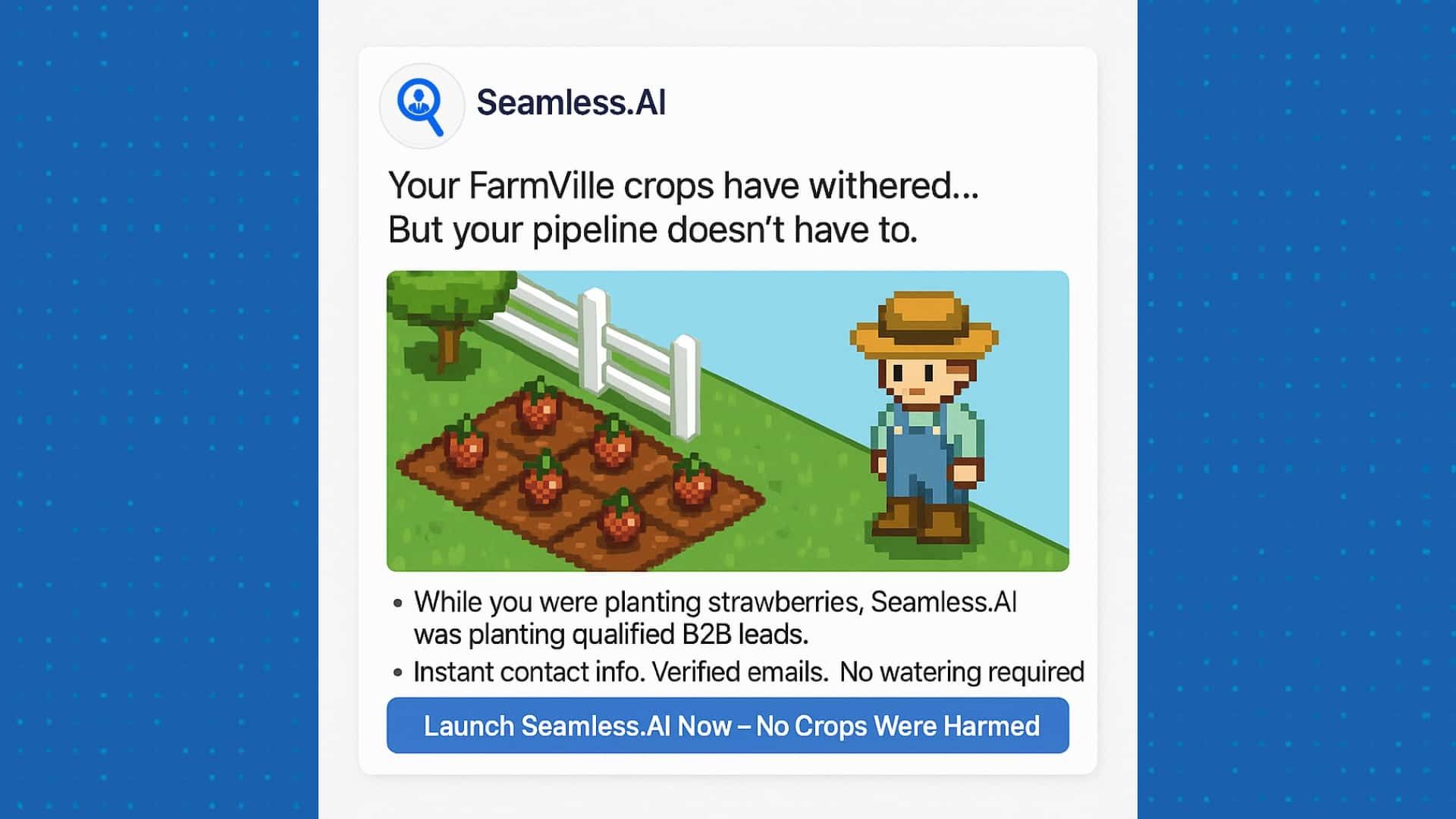Image resolution: width=1456 pixels, height=819 pixels.
Task: Click the 'Launch Seamless.AI Now' button
Action: pos(728,726)
